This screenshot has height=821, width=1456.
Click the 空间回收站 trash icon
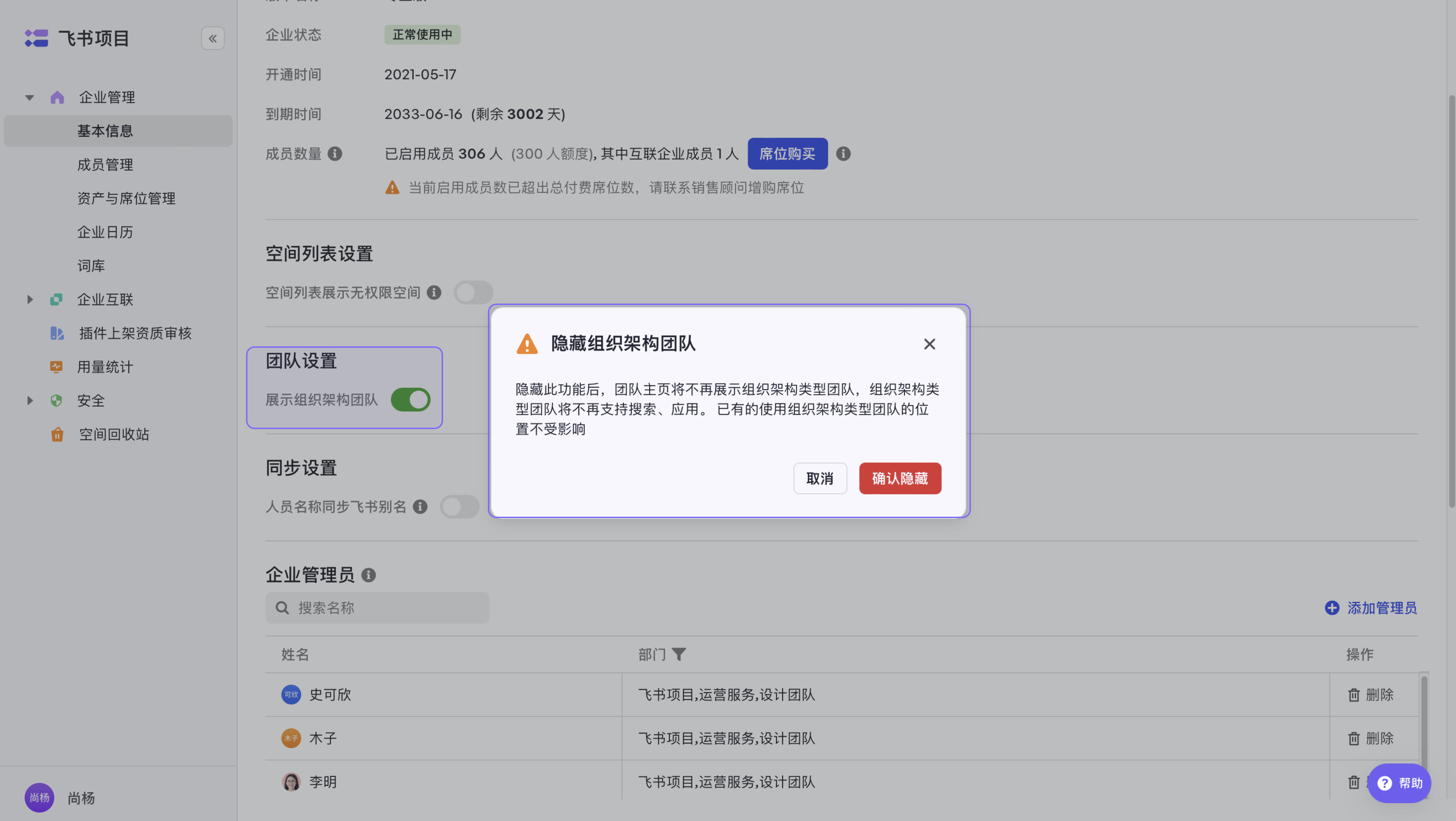pos(56,434)
